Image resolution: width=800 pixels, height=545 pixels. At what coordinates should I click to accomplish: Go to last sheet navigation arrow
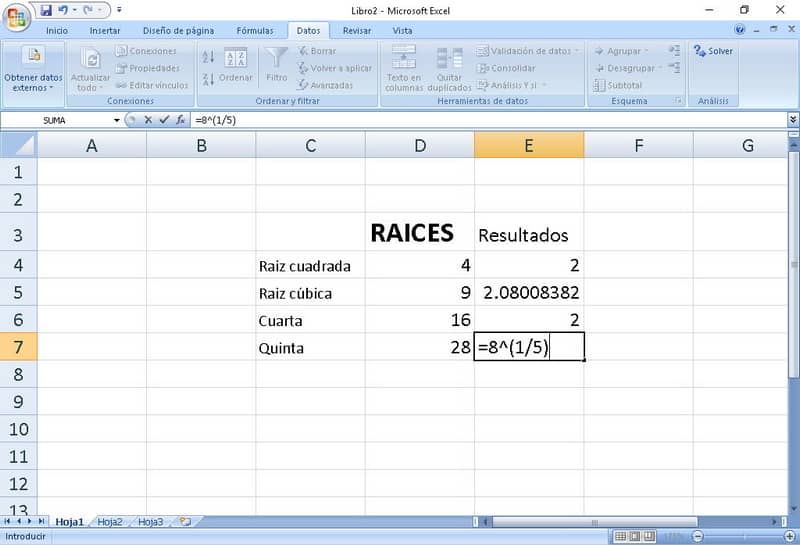[x=41, y=521]
